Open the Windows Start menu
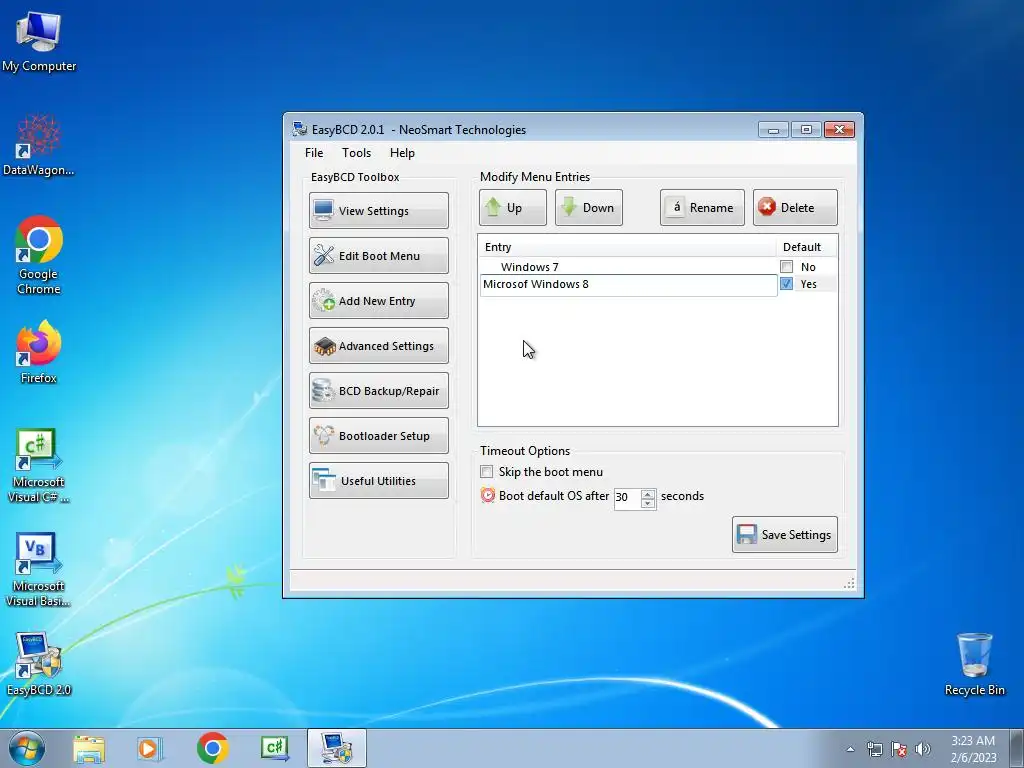The width and height of the screenshot is (1024, 768). point(26,748)
